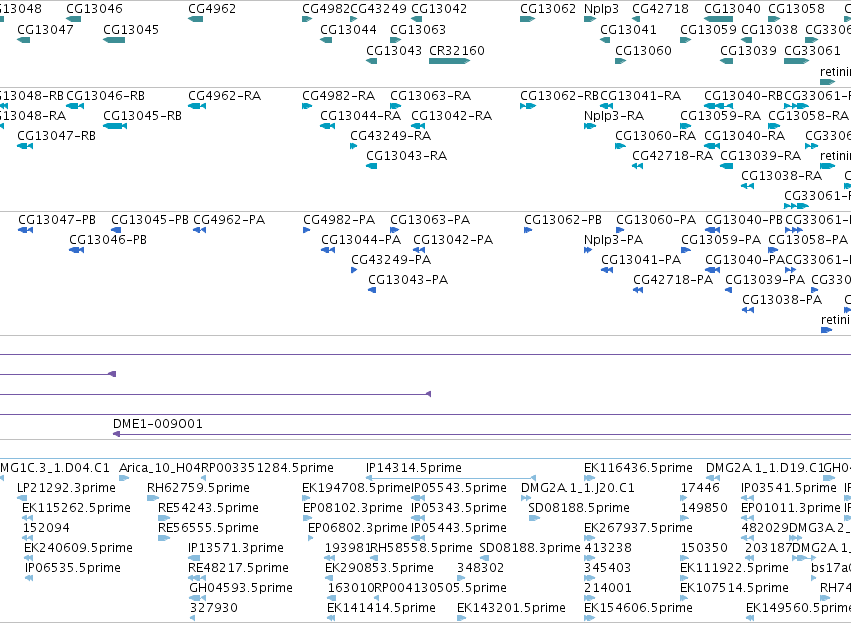The width and height of the screenshot is (851, 623).
Task: Click the CG4962 gene label
Action: coord(212,9)
